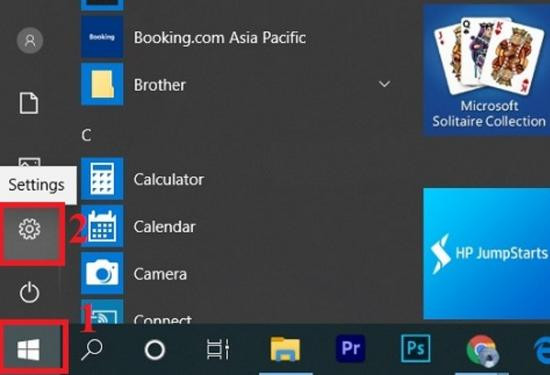
Task: Click the Booking.com app icon
Action: coord(102,37)
